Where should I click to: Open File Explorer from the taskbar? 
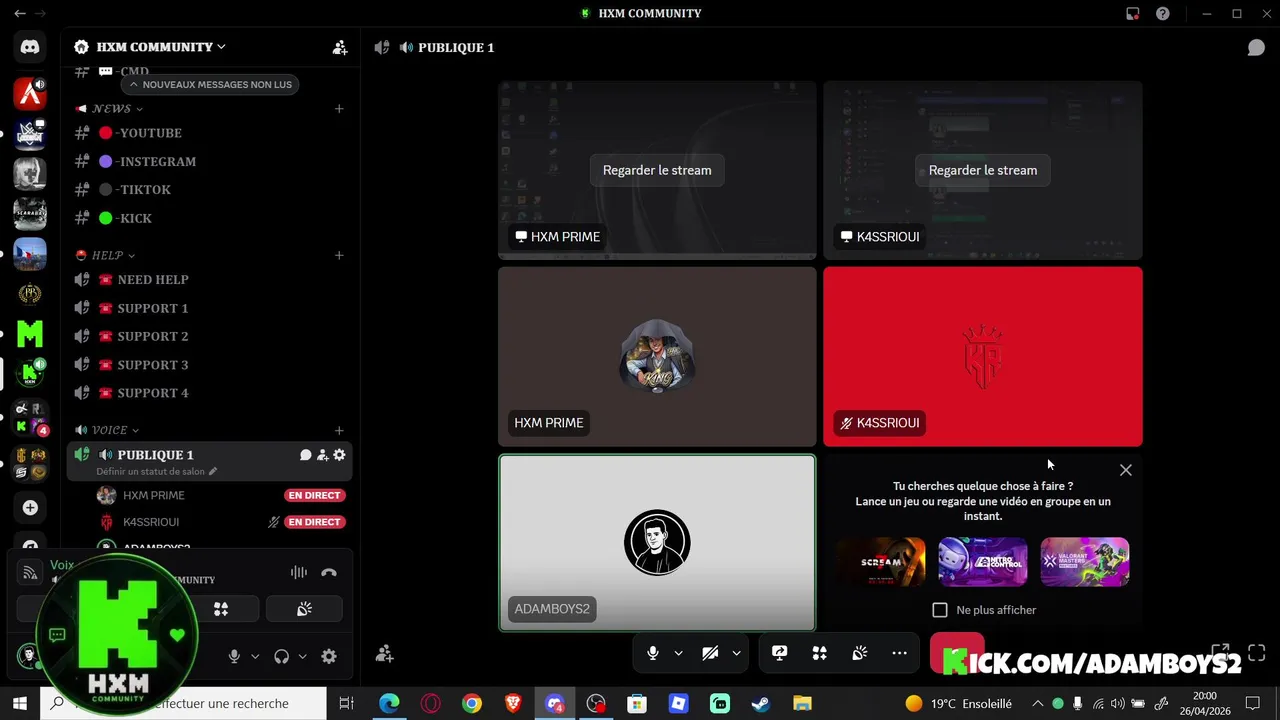[x=802, y=703]
